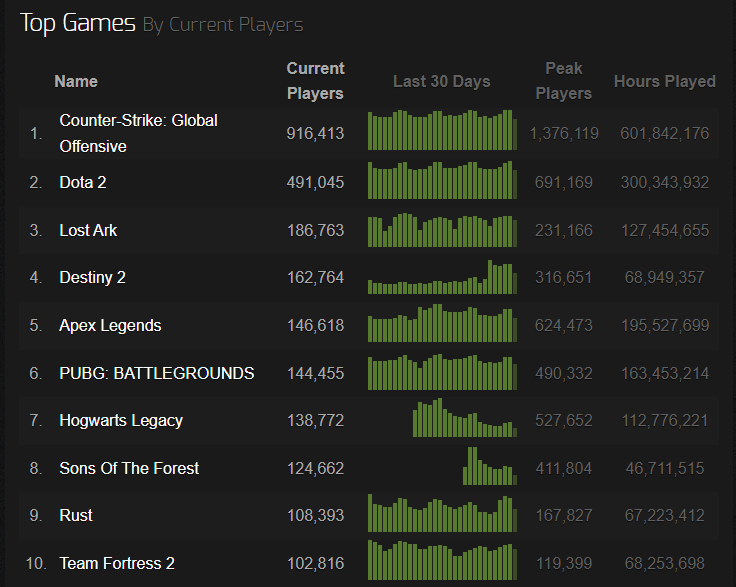Open the PUBG: BATTLEGROUNDS game link
The height and width of the screenshot is (587, 736).
157,373
